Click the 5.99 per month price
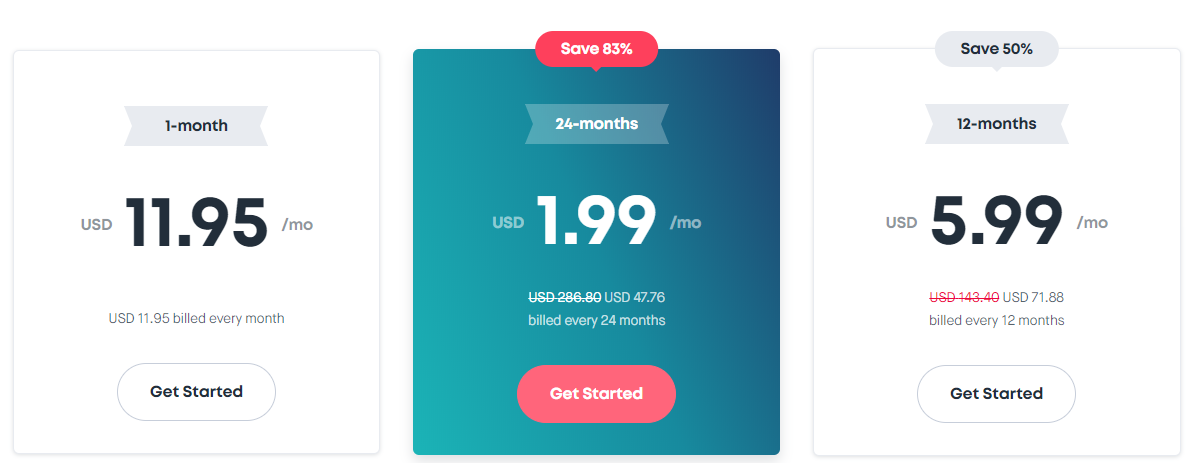This screenshot has height=463, width=1203. pos(997,220)
